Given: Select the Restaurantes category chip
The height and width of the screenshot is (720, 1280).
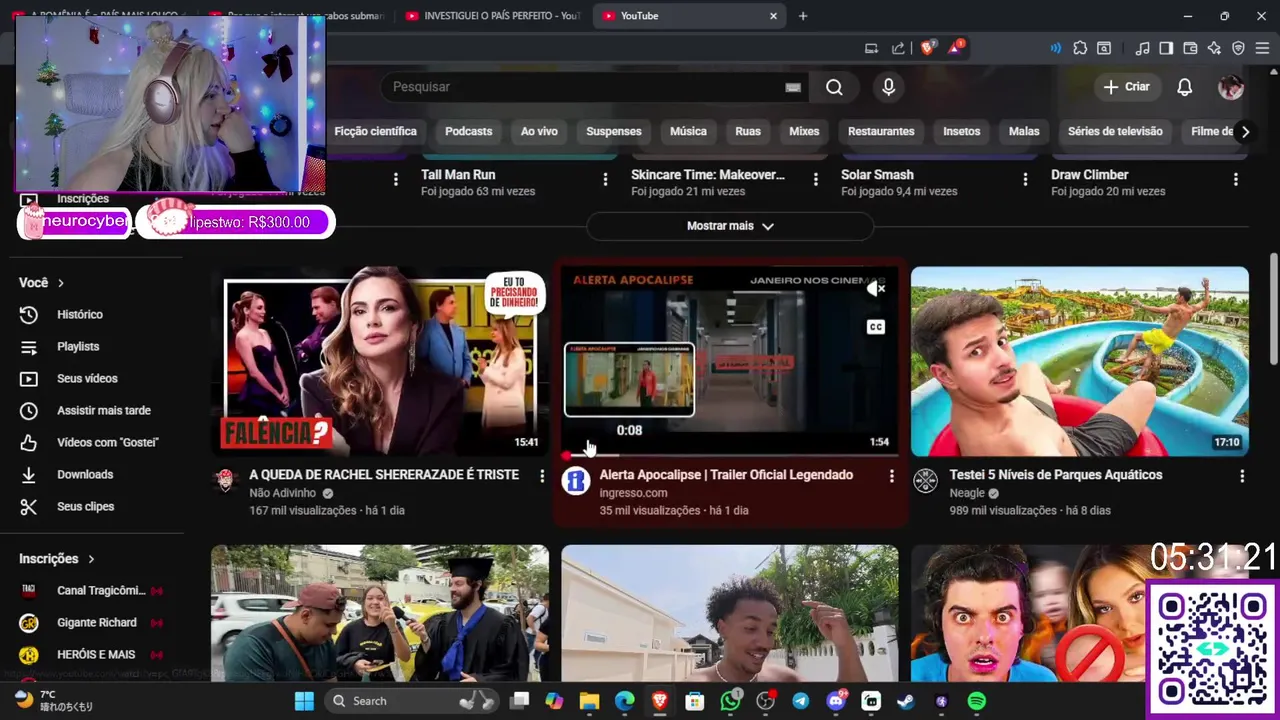Looking at the screenshot, I should tap(881, 131).
